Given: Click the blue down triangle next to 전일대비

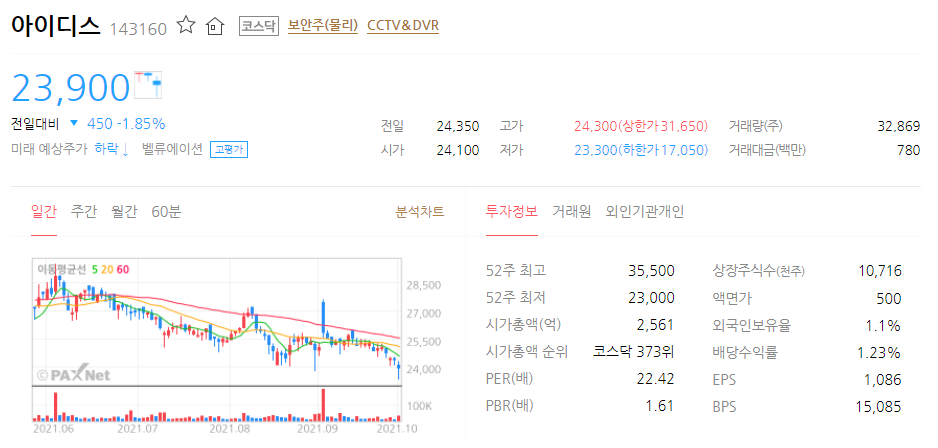Looking at the screenshot, I should [74, 123].
